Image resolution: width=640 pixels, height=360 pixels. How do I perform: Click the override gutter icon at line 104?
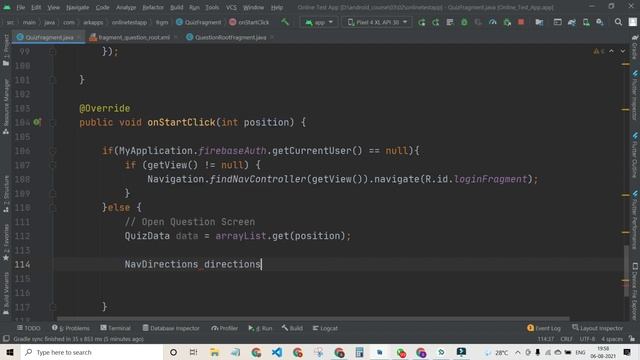37,122
